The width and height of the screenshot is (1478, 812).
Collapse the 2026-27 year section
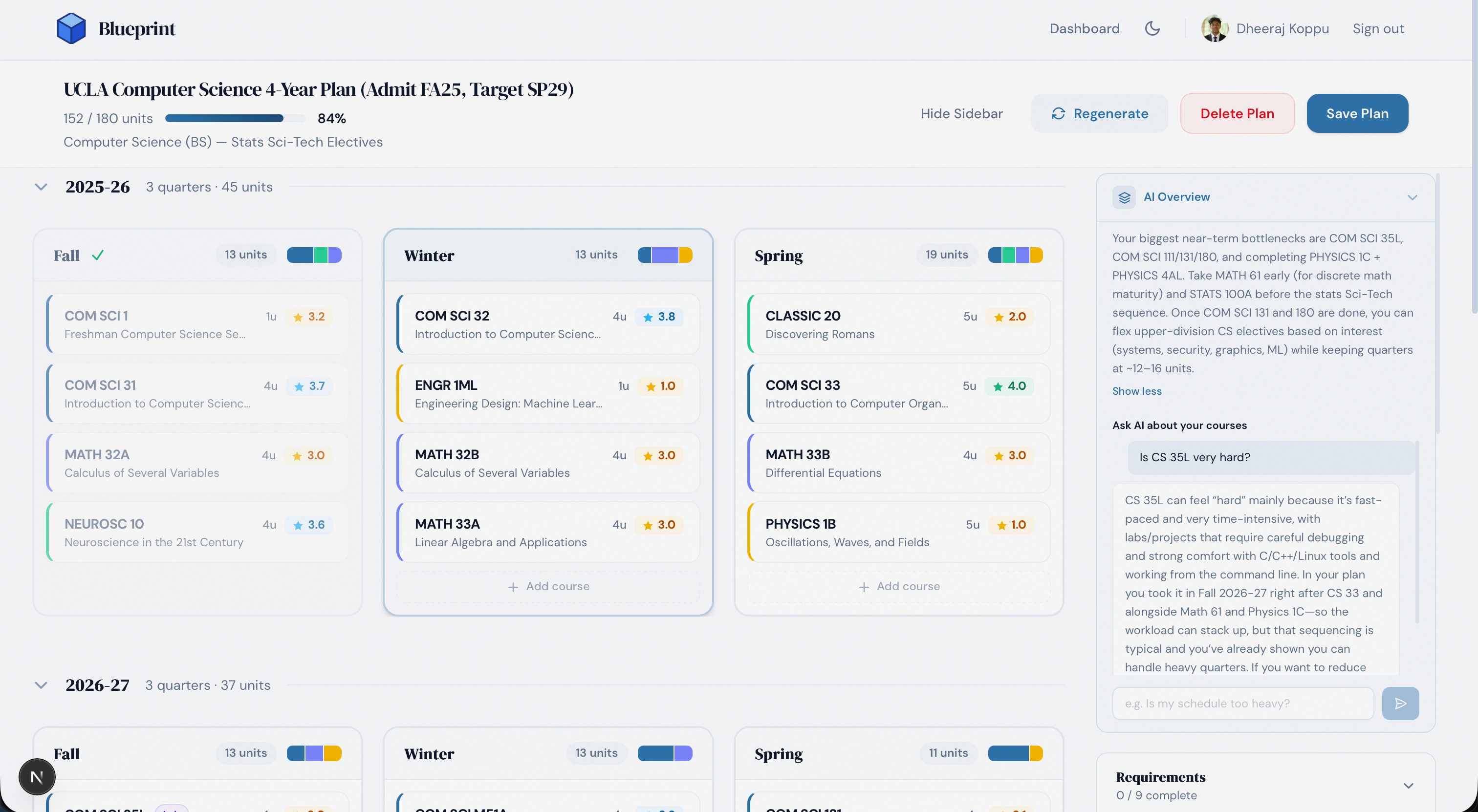(41, 685)
